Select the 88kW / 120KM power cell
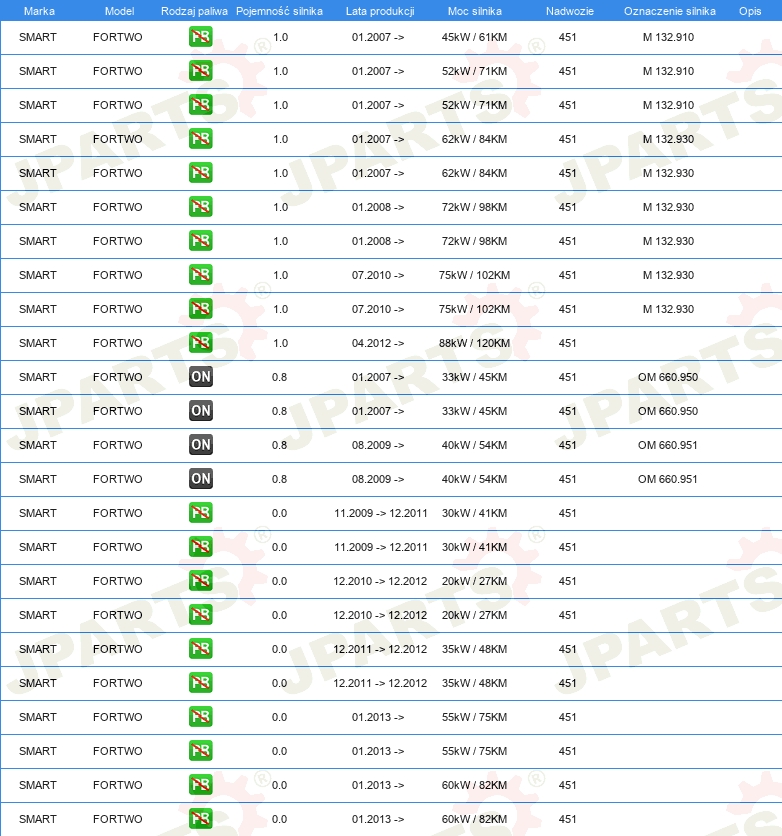Viewport: 782px width, 836px height. coord(474,343)
